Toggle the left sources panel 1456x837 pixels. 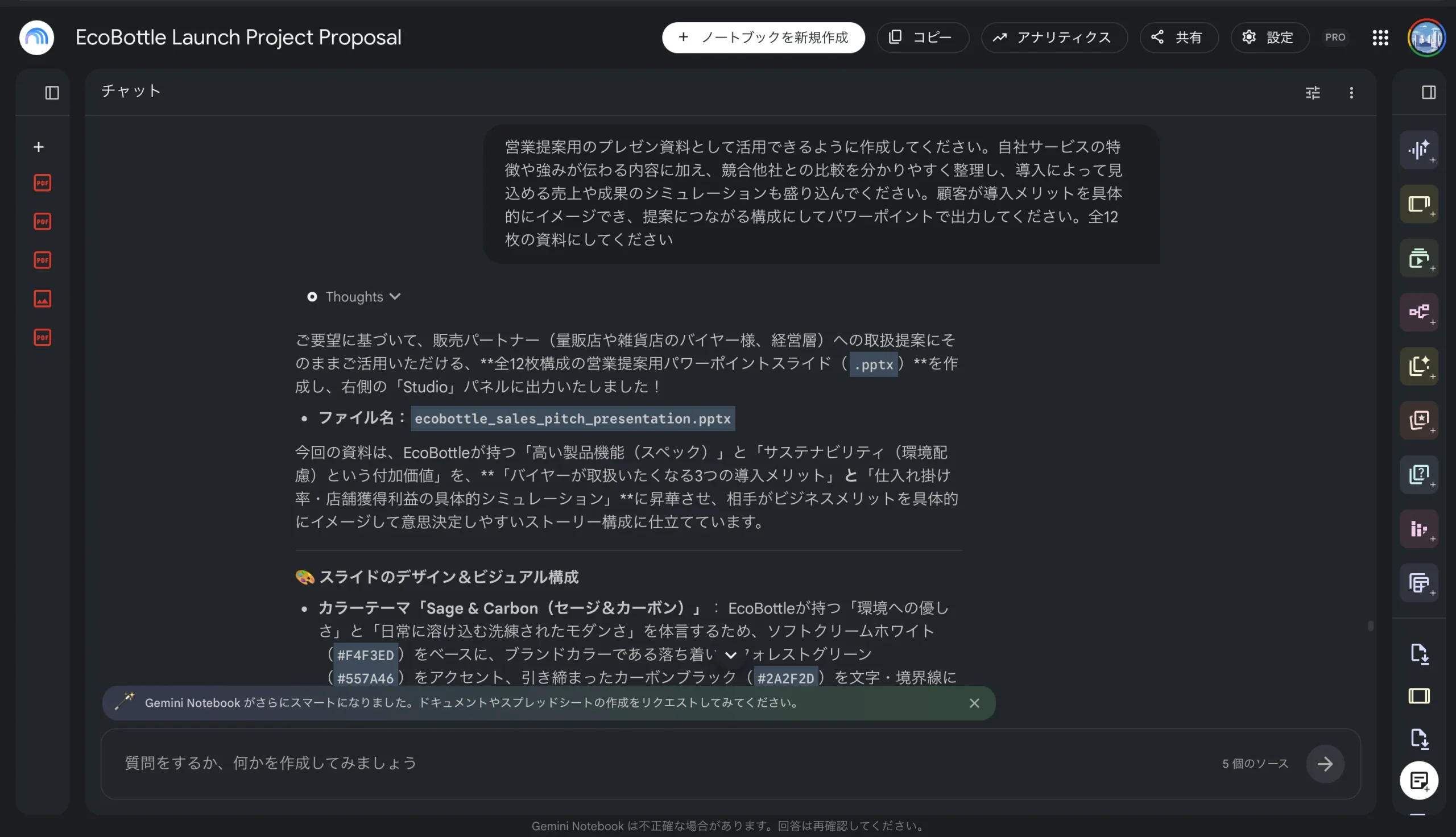tap(52, 93)
